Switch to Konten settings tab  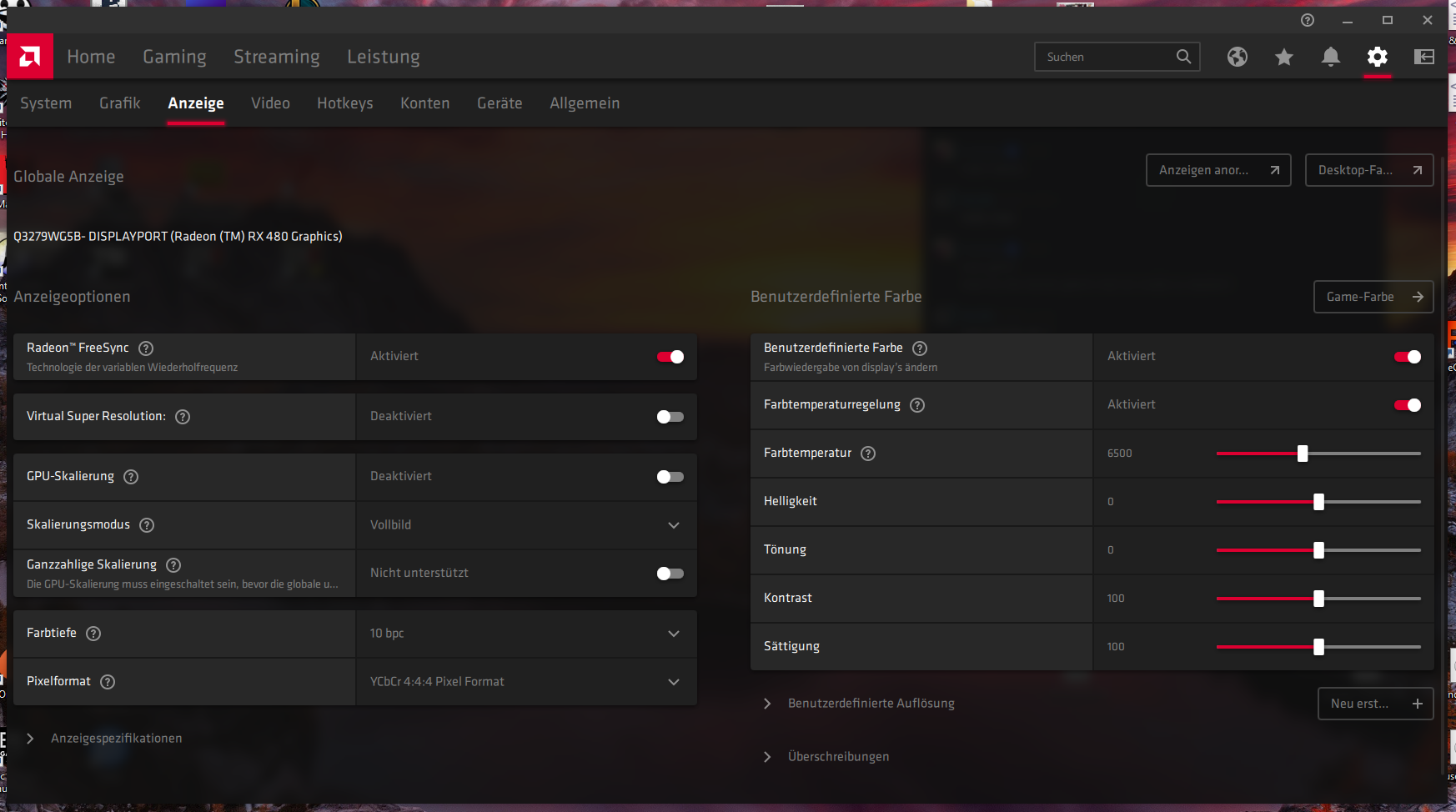[425, 103]
